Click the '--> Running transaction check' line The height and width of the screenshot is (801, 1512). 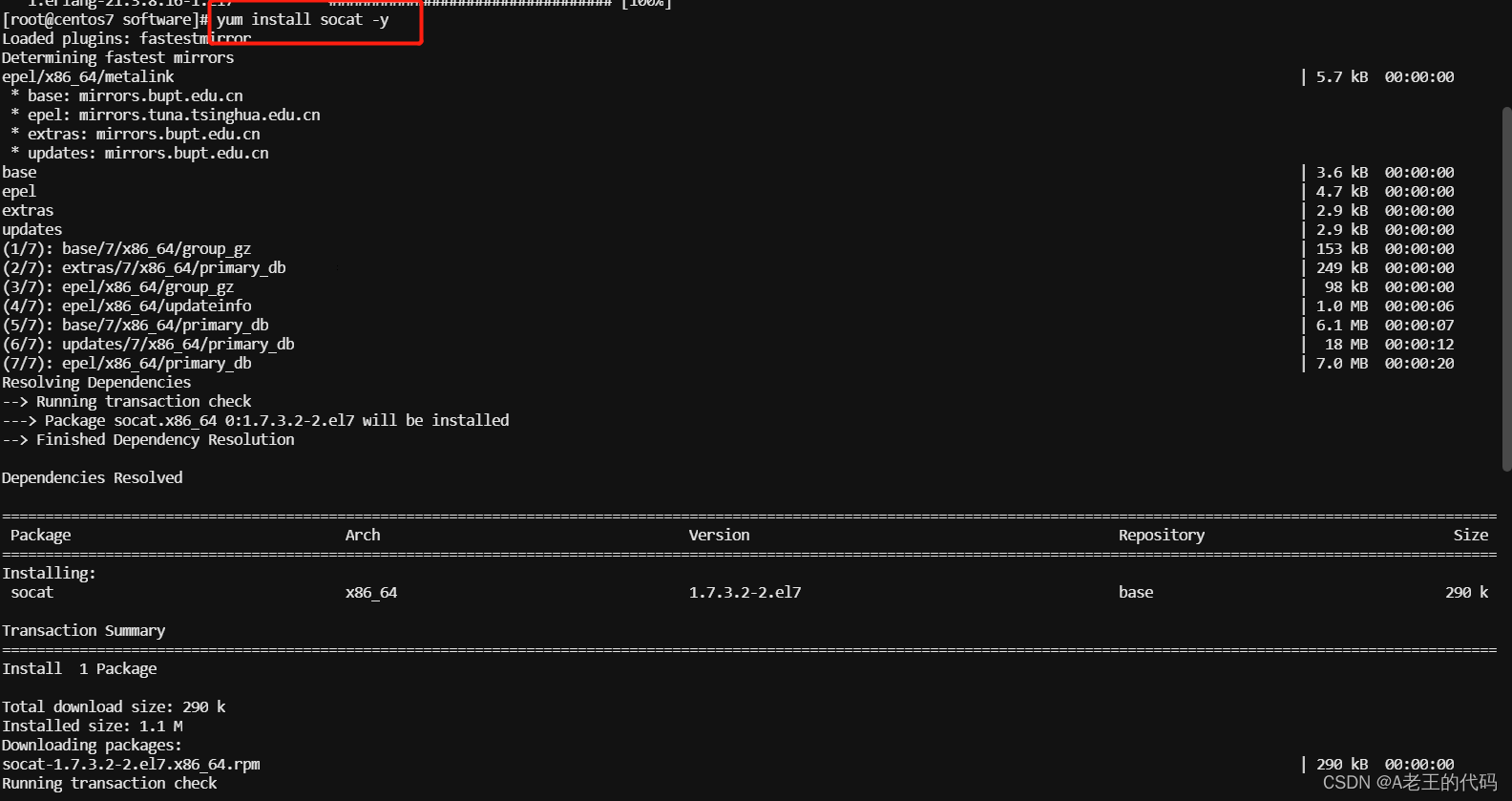tap(127, 401)
